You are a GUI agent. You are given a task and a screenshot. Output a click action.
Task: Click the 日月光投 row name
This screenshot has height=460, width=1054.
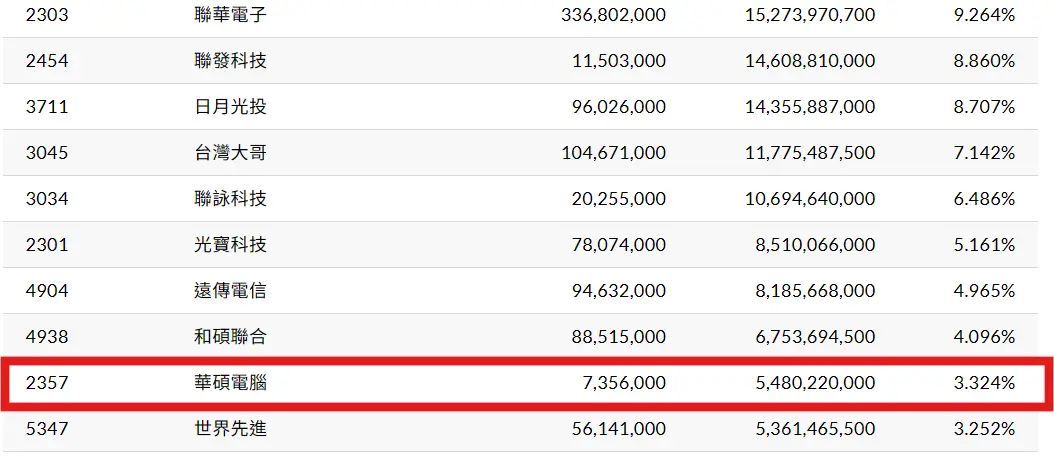(x=231, y=107)
